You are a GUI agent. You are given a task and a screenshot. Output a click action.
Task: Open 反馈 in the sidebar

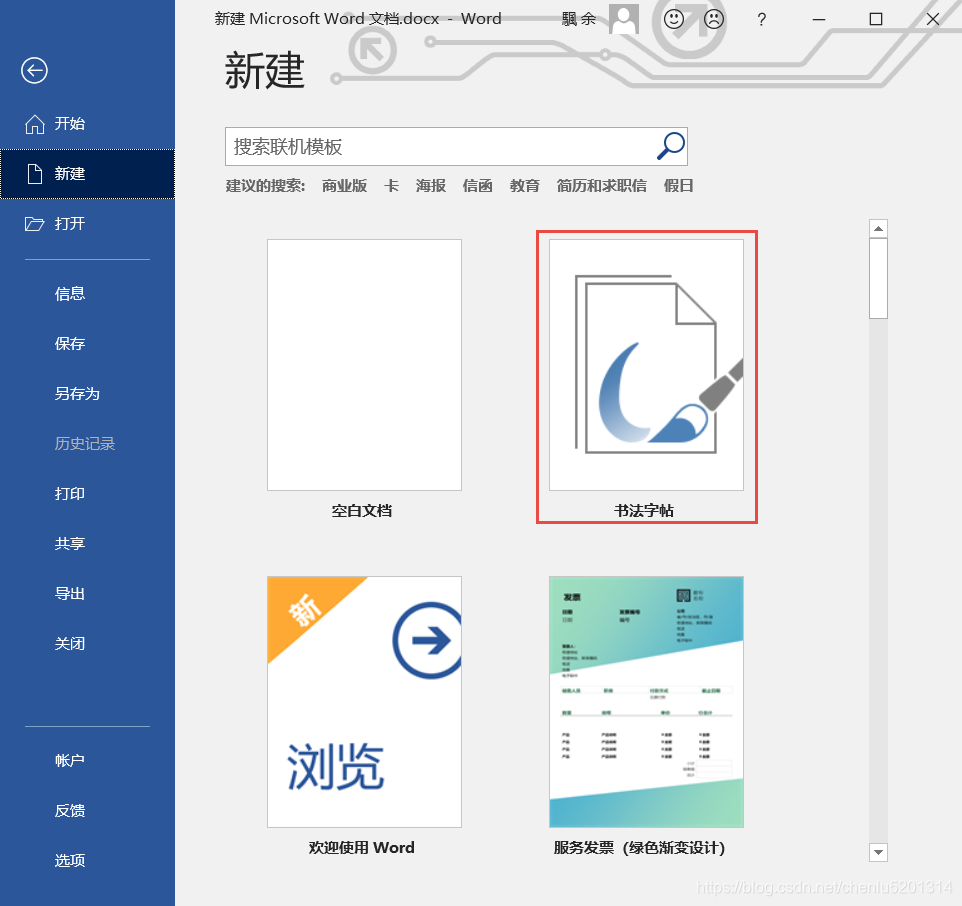pyautogui.click(x=87, y=811)
